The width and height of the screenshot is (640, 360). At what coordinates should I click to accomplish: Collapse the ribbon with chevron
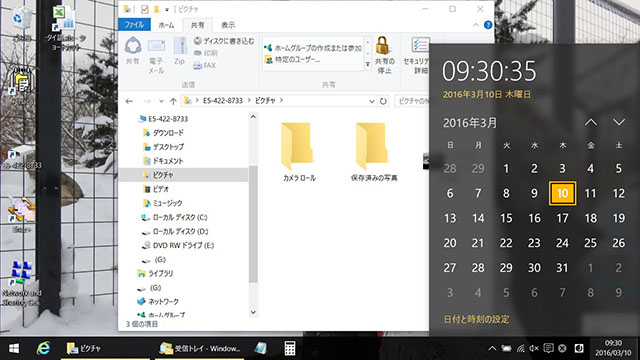pyautogui.click(x=476, y=25)
